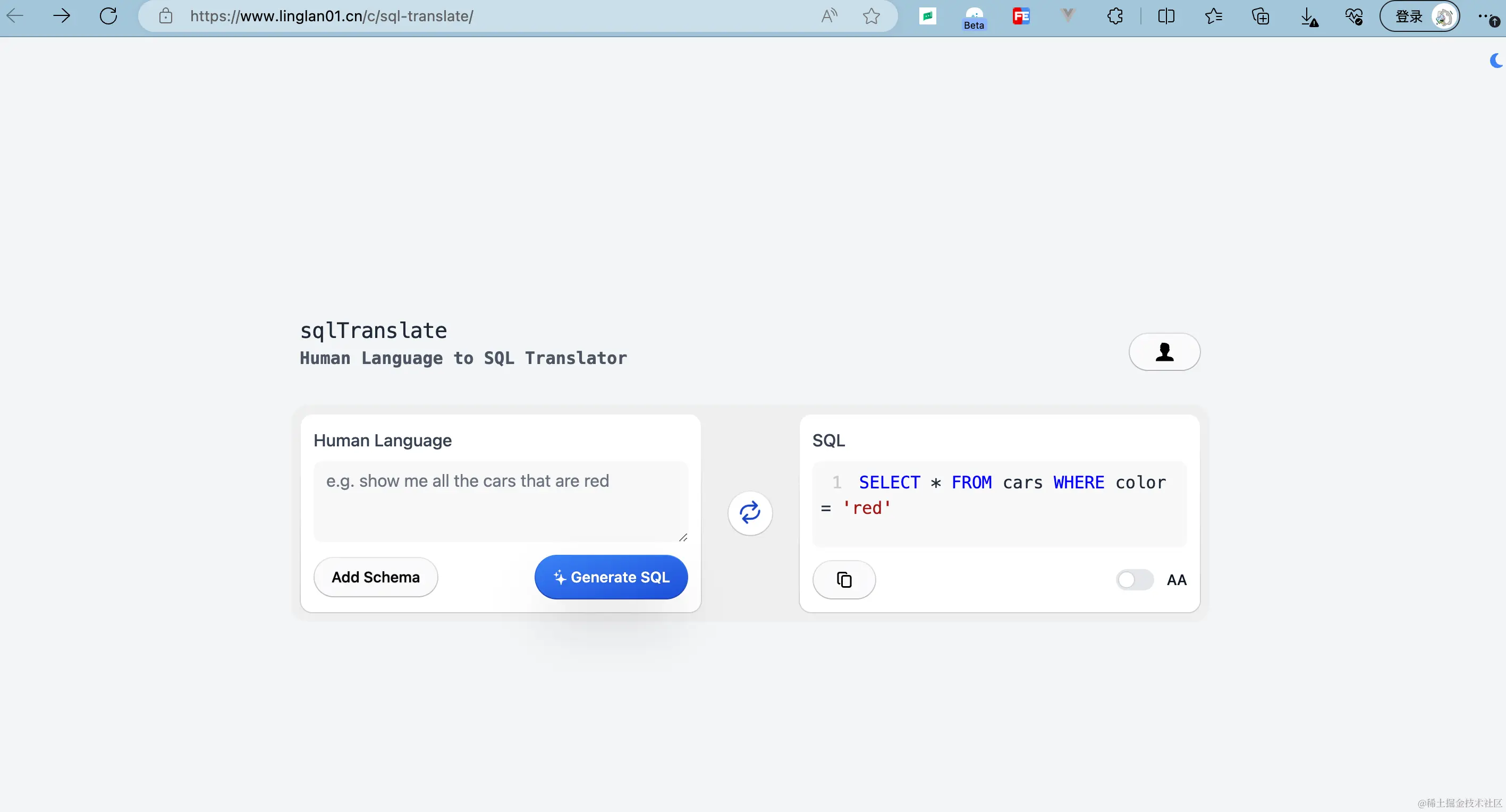The height and width of the screenshot is (812, 1506).
Task: Open the green extension icon
Action: (x=928, y=16)
